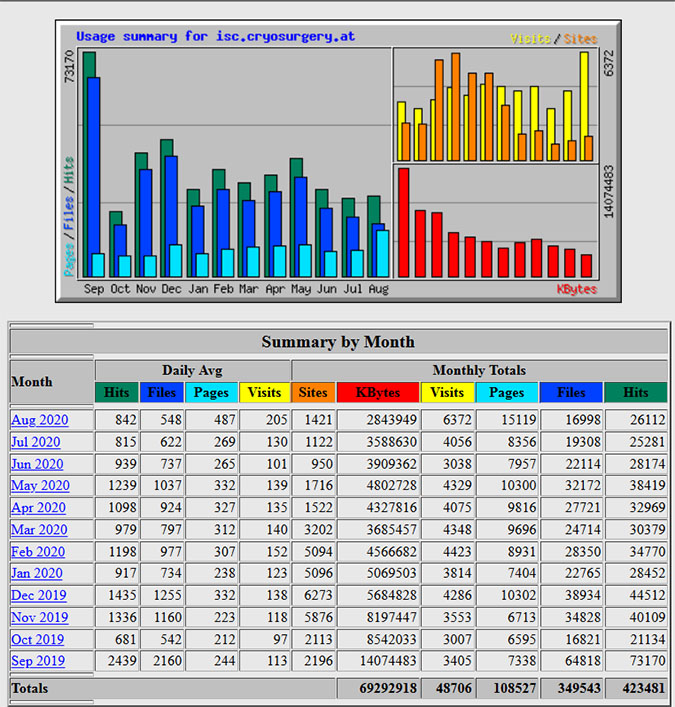Click the usage summary chart title
Image resolution: width=675 pixels, height=707 pixels.
(x=215, y=37)
